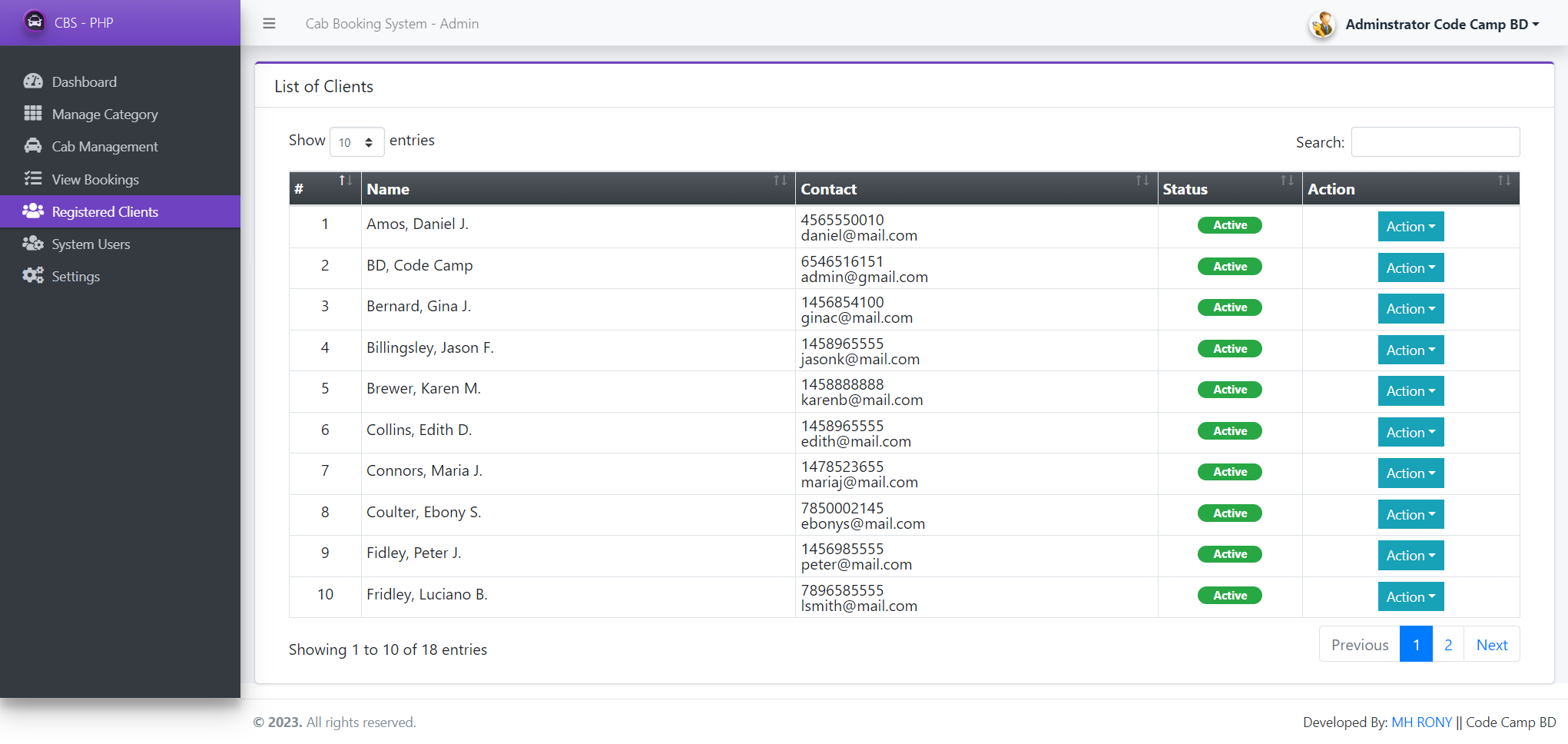Click the CBS-PHP car logo

click(x=34, y=22)
